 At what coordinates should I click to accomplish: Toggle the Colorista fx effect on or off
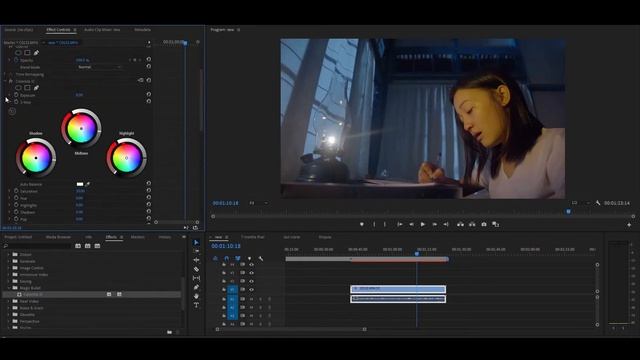[x=11, y=81]
